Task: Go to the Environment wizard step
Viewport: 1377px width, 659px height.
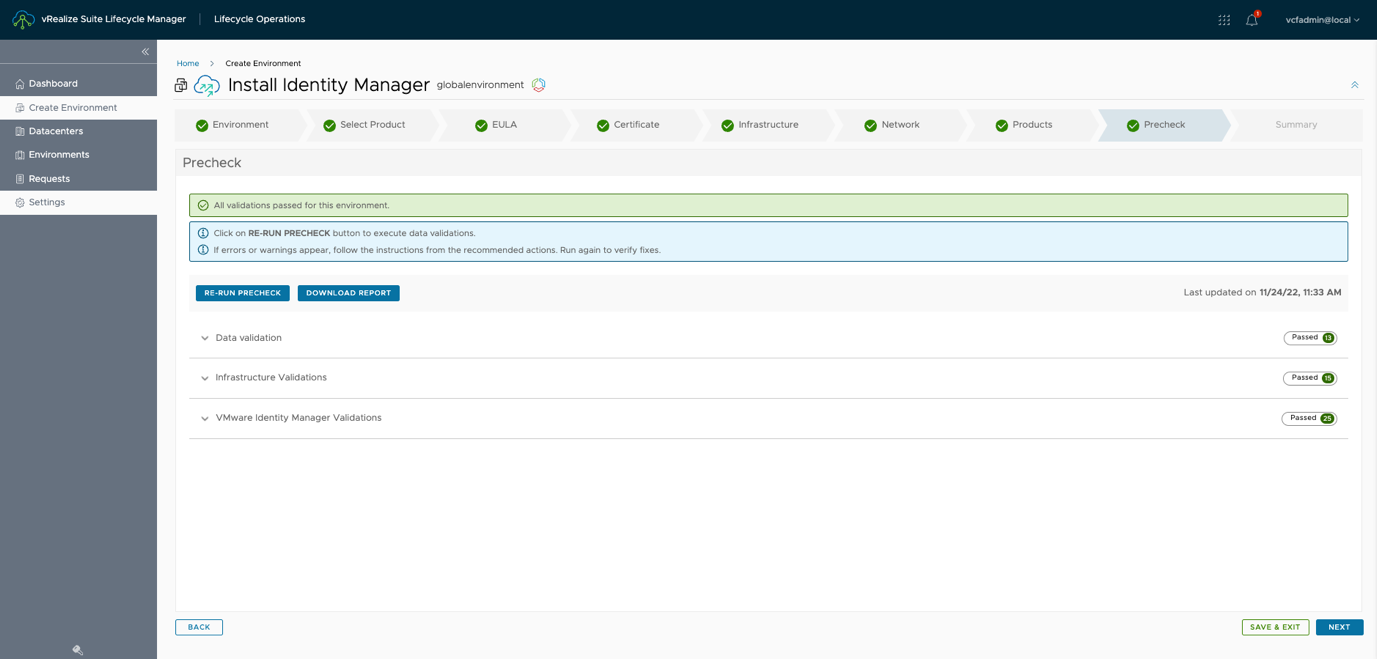Action: [x=240, y=125]
